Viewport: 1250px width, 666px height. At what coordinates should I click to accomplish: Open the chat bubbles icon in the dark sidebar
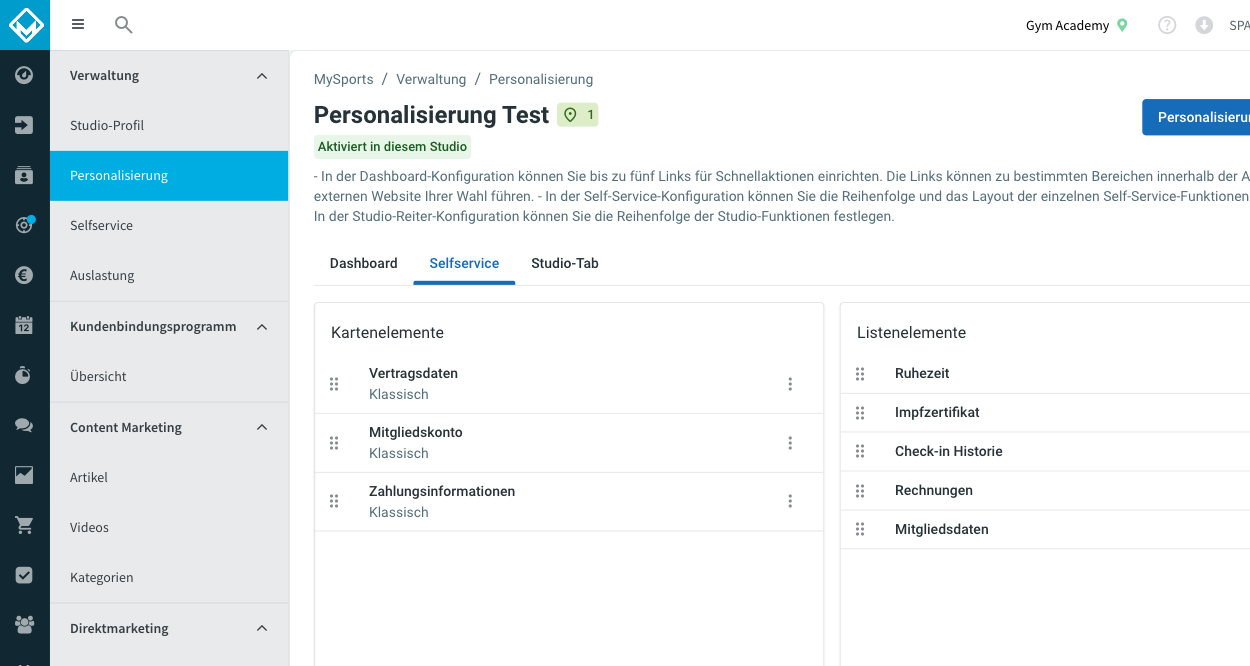[25, 425]
